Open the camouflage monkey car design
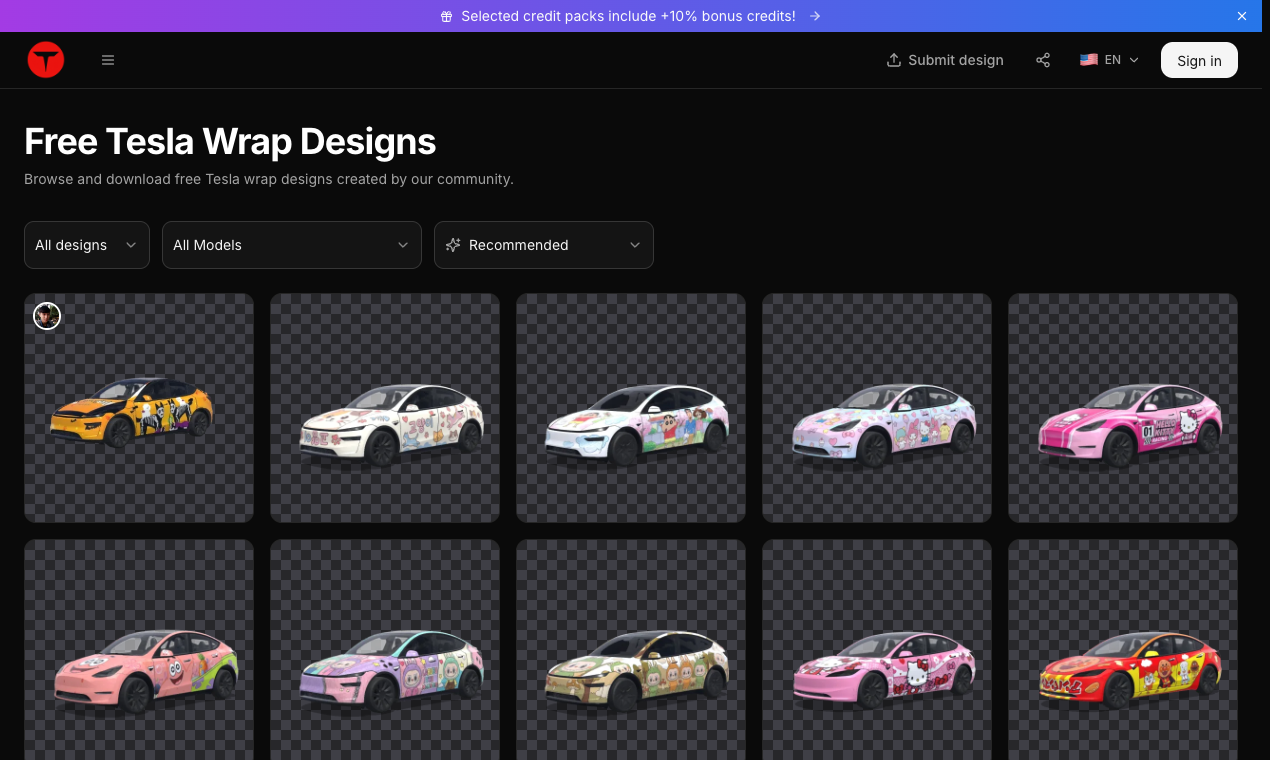This screenshot has width=1270, height=760. tap(631, 650)
